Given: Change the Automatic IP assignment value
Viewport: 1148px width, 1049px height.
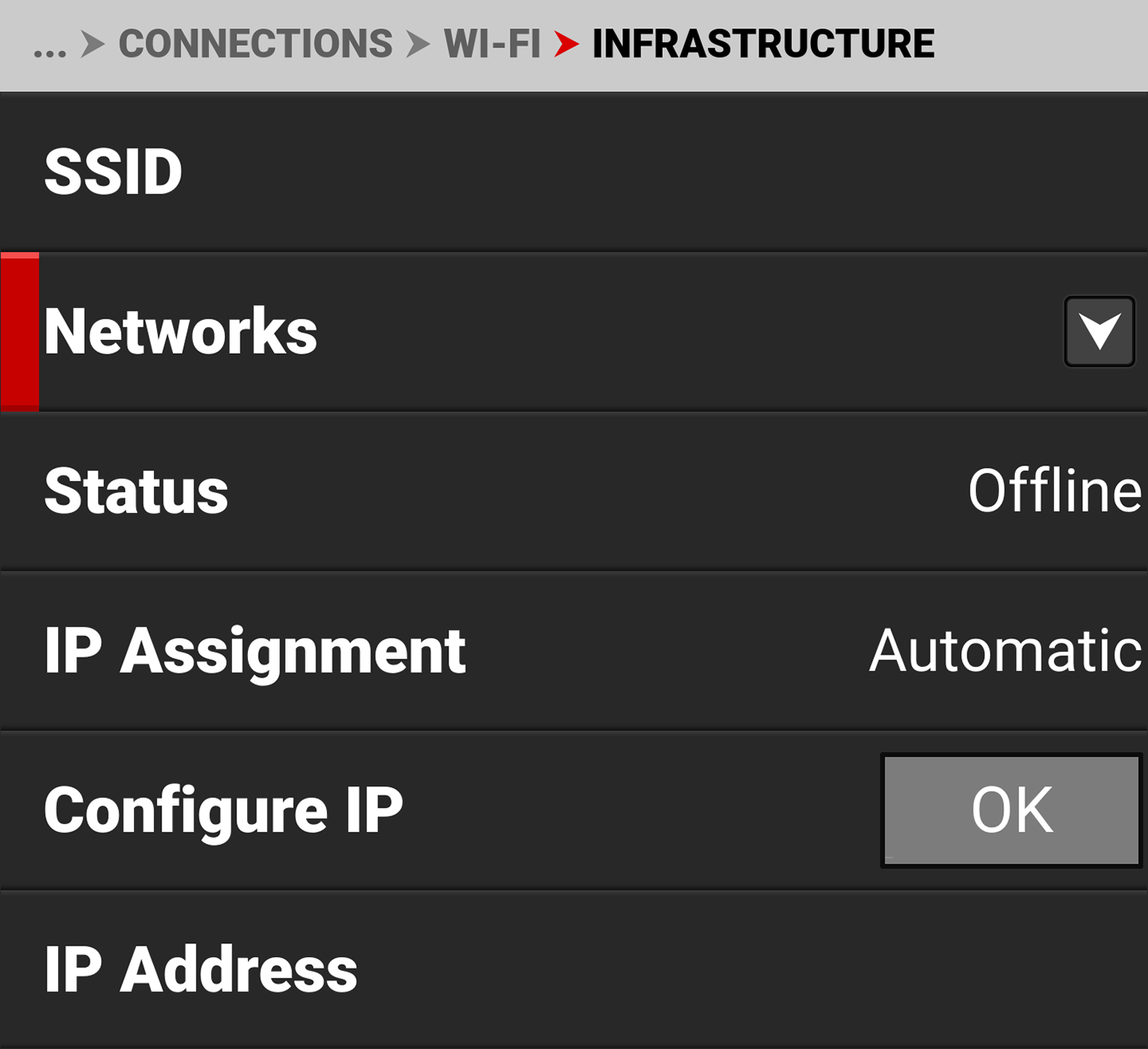Looking at the screenshot, I should pyautogui.click(x=1006, y=651).
